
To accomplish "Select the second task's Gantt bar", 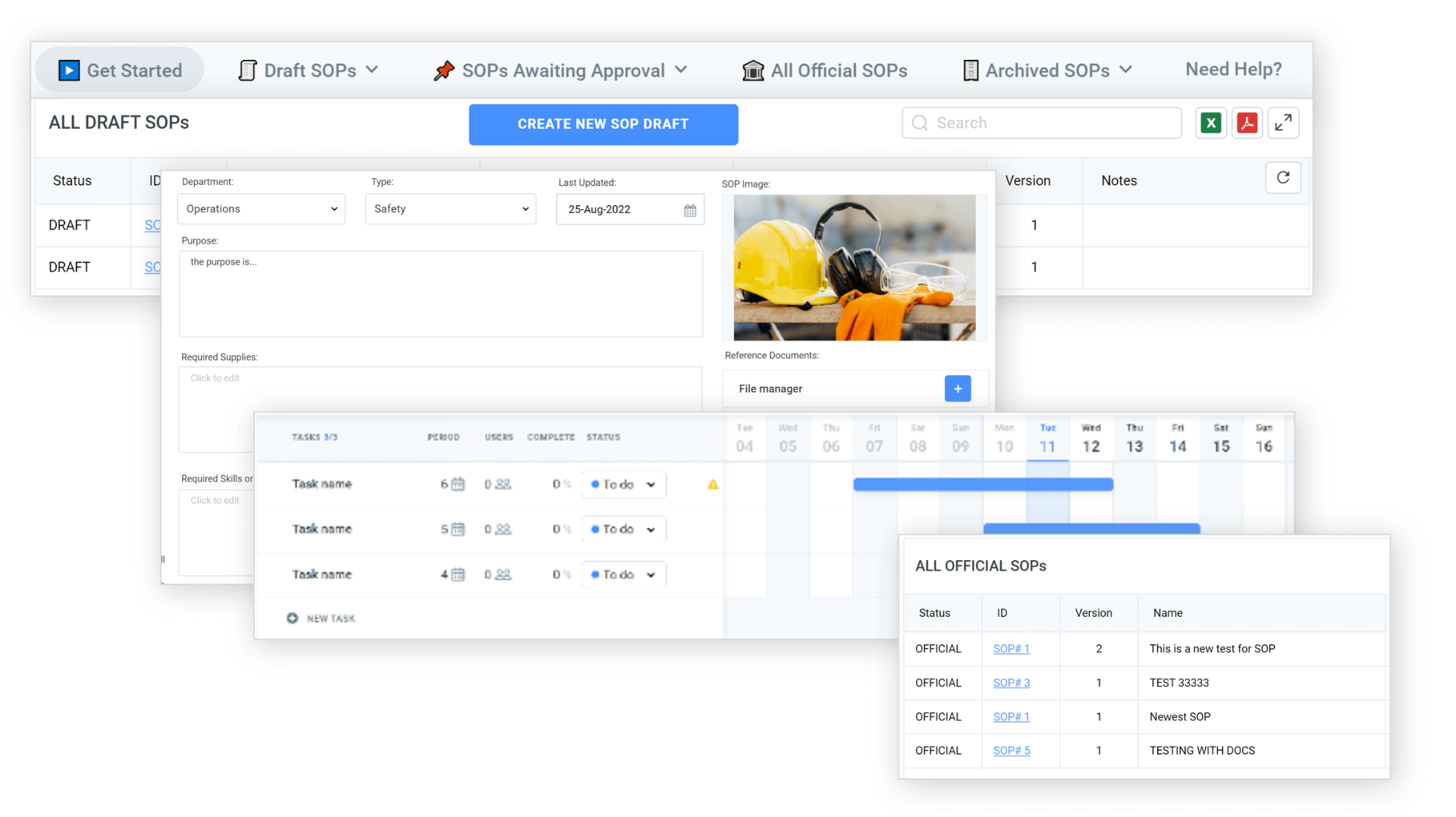I will [1091, 528].
